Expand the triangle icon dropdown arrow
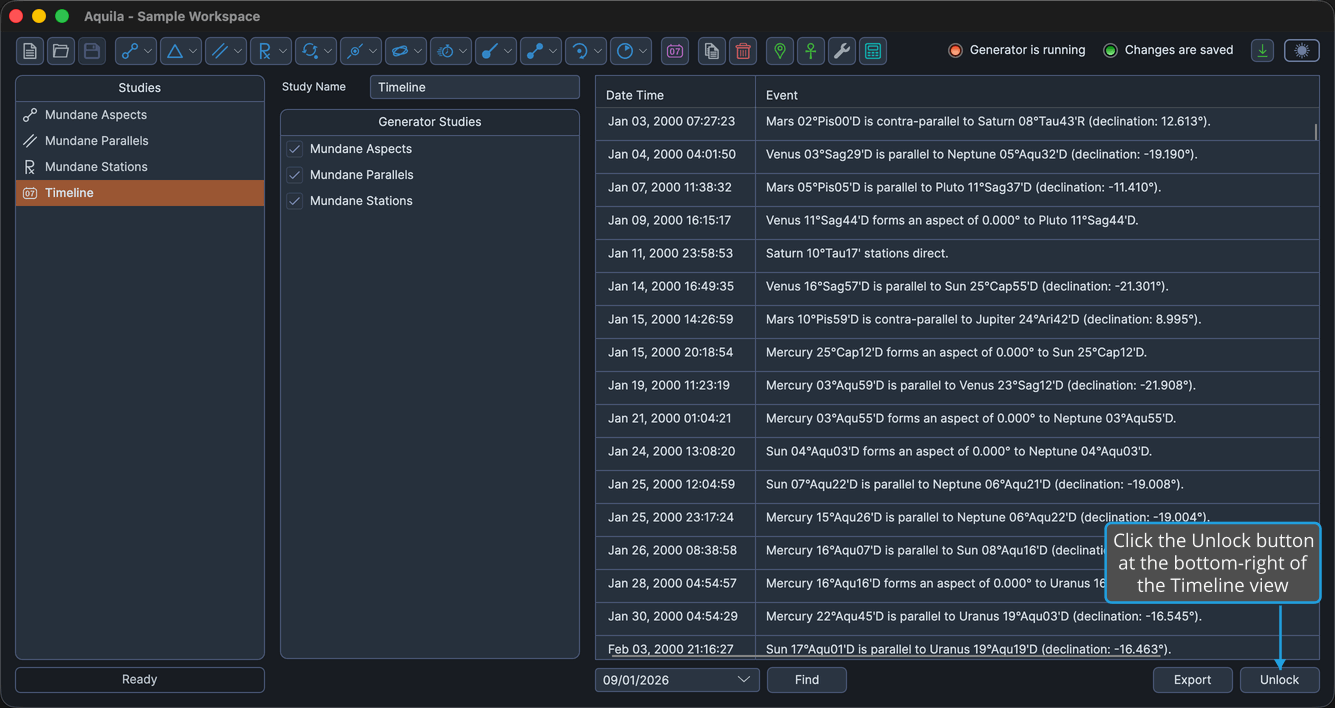The width and height of the screenshot is (1335, 708). point(193,51)
